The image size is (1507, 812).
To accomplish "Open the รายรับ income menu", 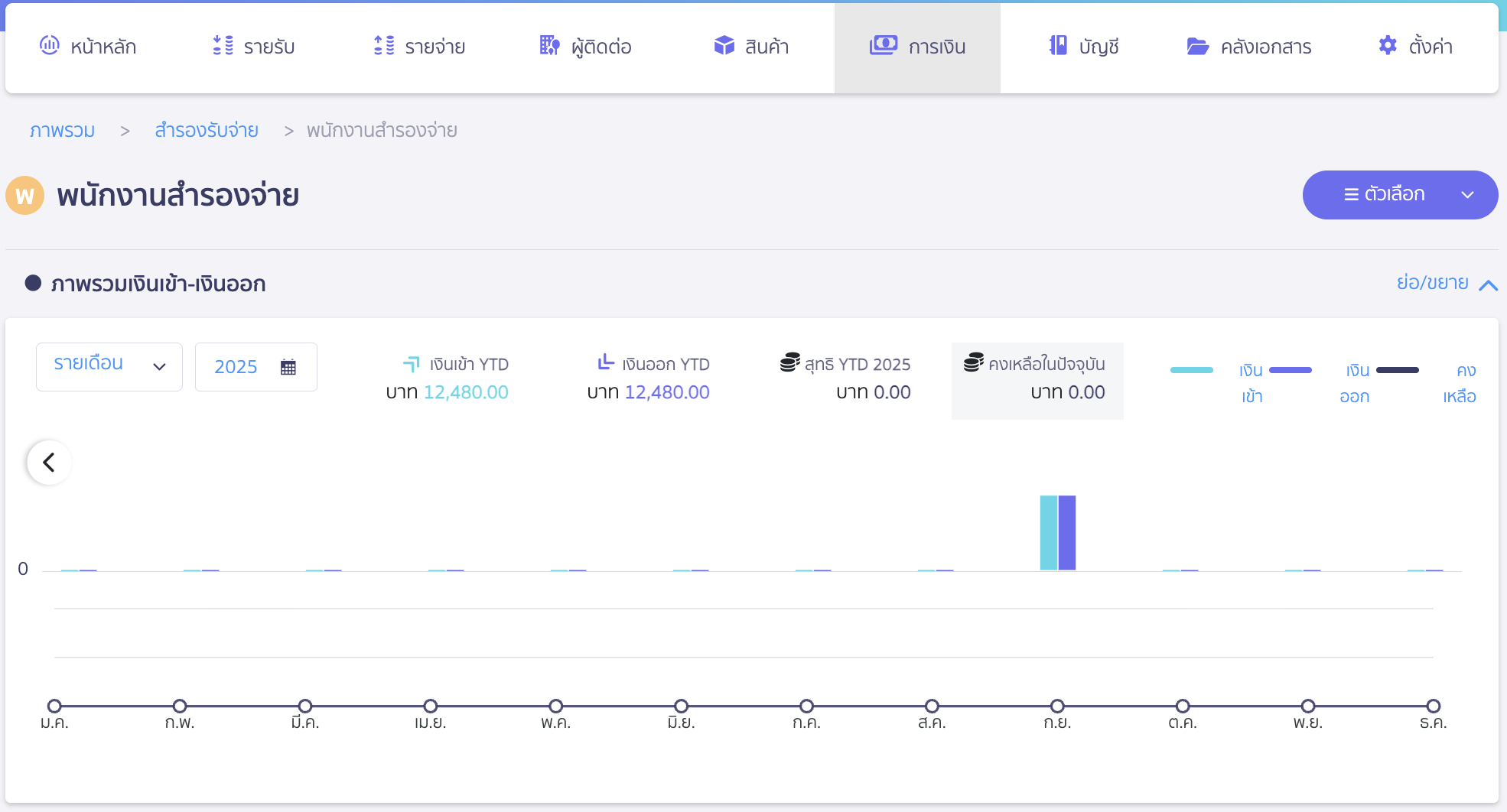I will pyautogui.click(x=253, y=47).
